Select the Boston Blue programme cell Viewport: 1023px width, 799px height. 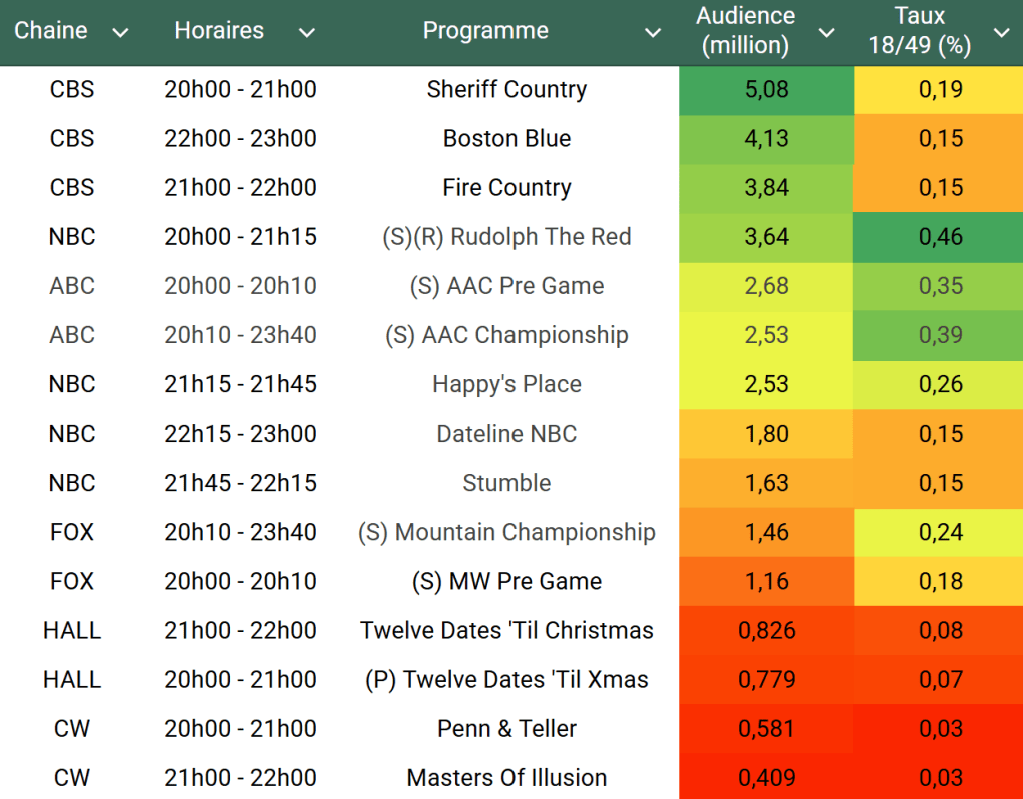point(506,138)
